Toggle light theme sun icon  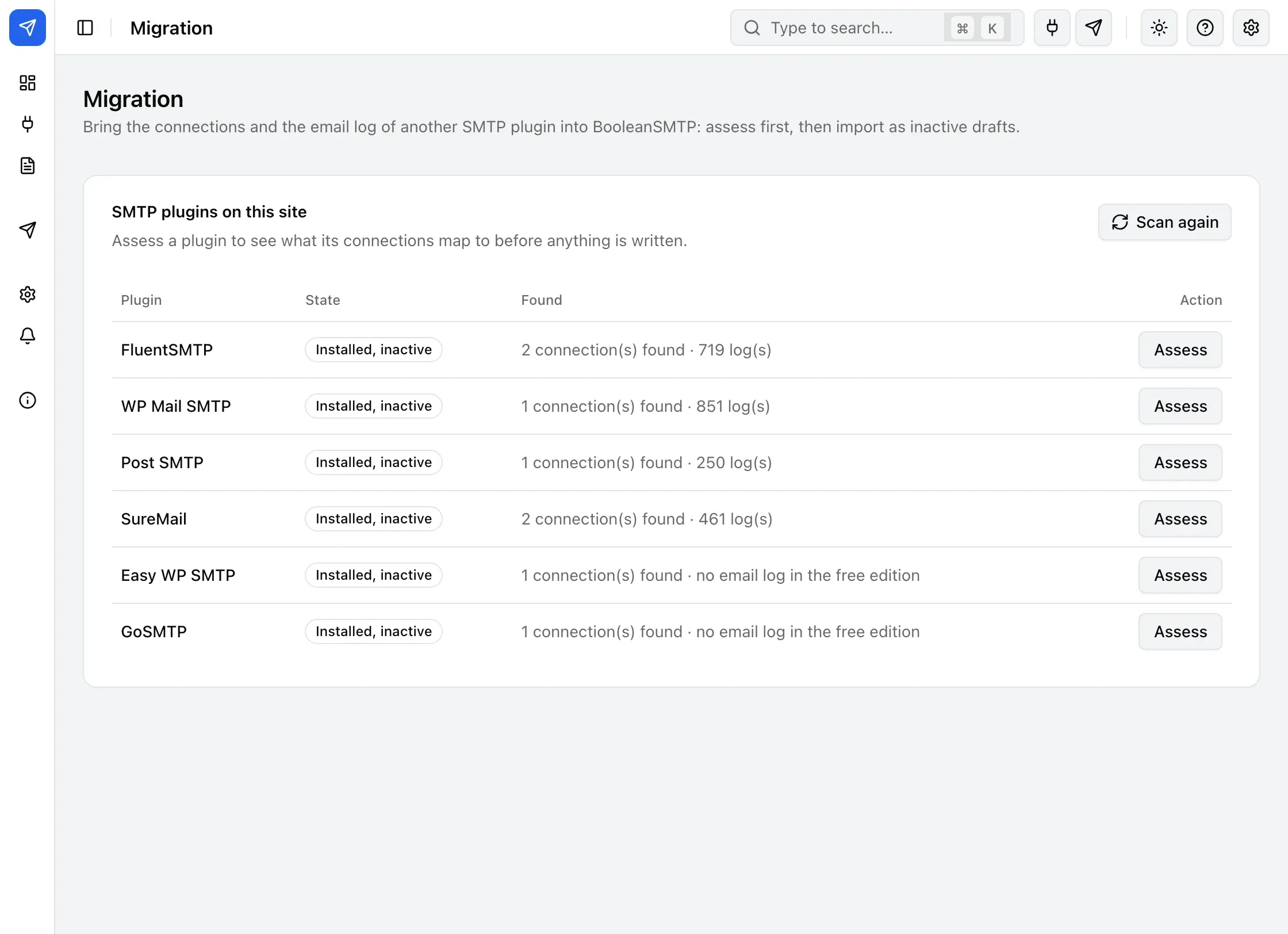pos(1159,28)
